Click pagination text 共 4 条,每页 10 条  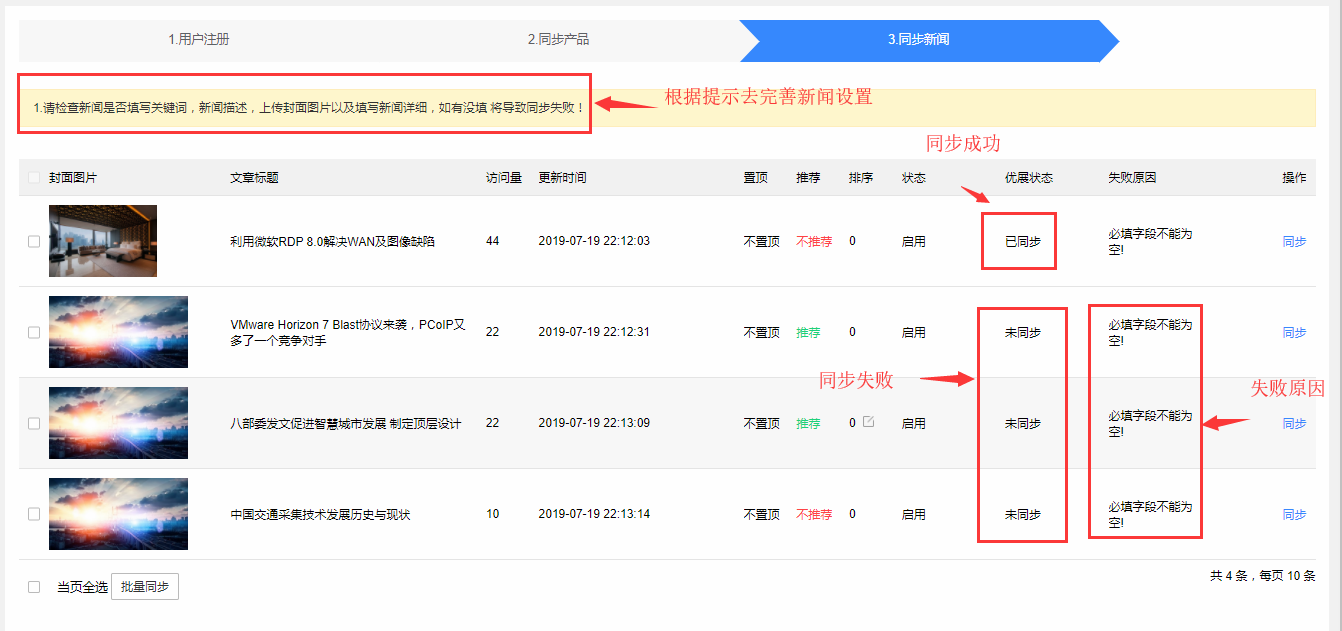[1262, 576]
